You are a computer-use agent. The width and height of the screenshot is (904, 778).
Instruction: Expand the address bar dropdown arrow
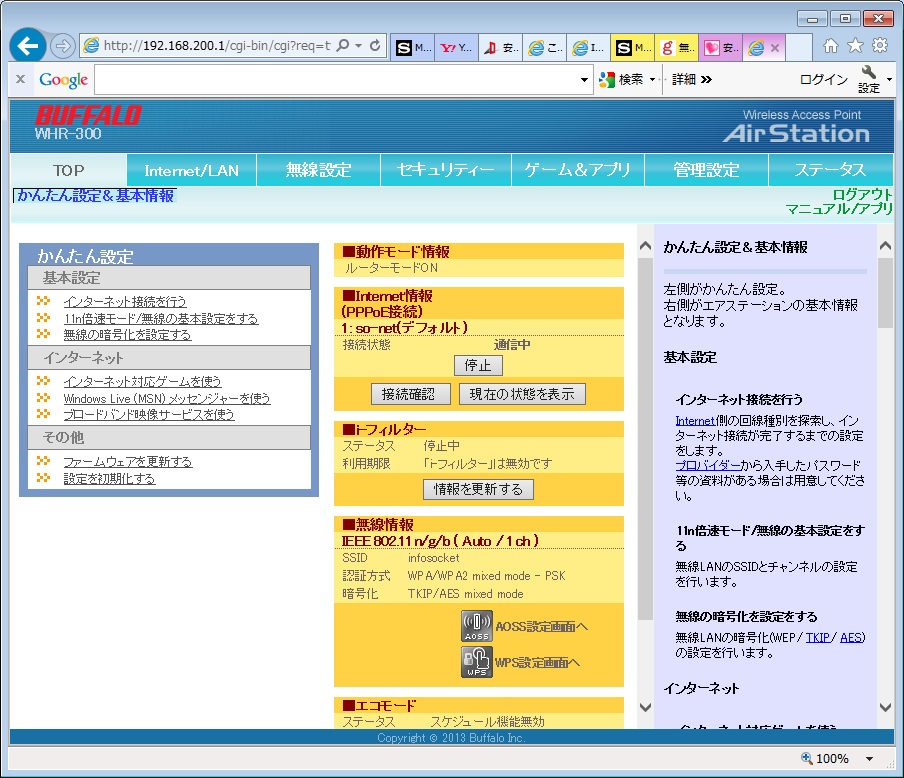[x=359, y=45]
